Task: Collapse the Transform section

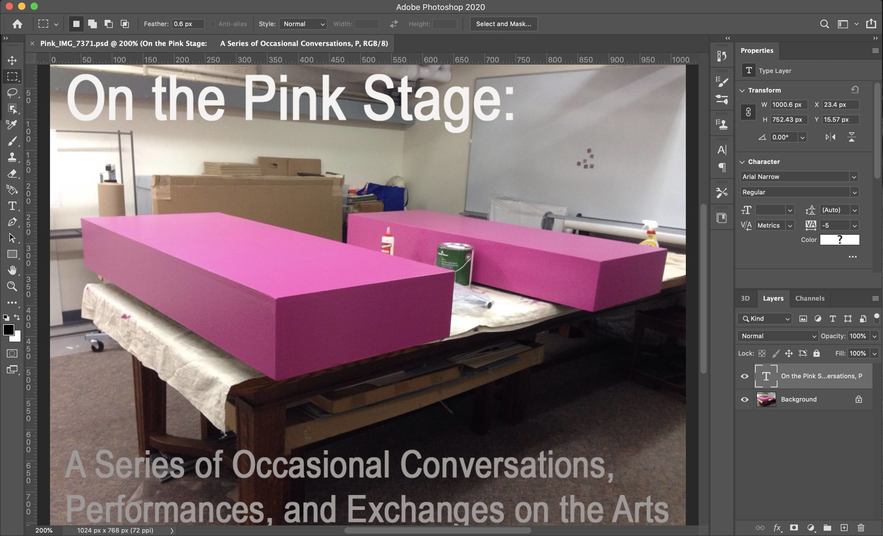Action: coord(743,90)
